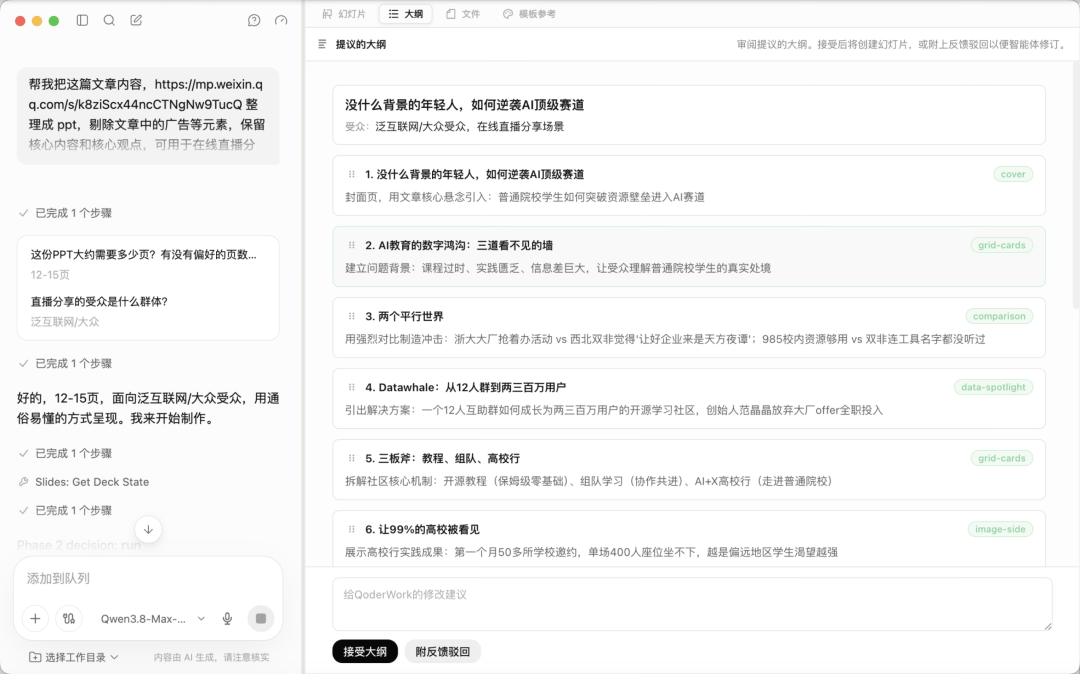Viewport: 1080px width, 674px height.
Task: Select the 大纲 tab
Action: (x=406, y=14)
